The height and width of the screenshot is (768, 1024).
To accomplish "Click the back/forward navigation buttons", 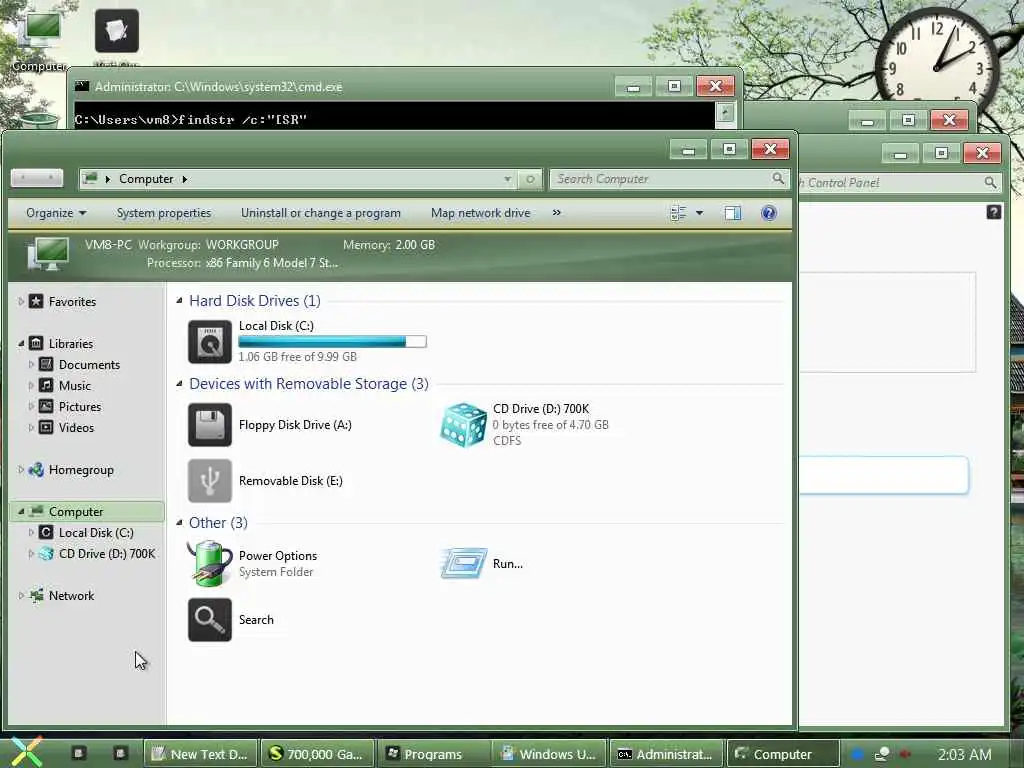I will [37, 178].
